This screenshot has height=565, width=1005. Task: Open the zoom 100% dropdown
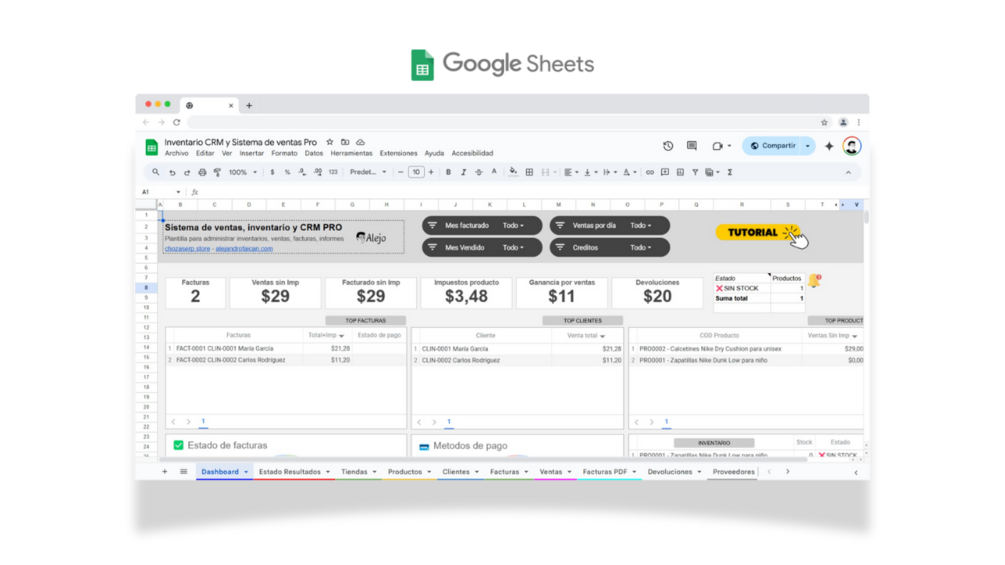pyautogui.click(x=243, y=172)
